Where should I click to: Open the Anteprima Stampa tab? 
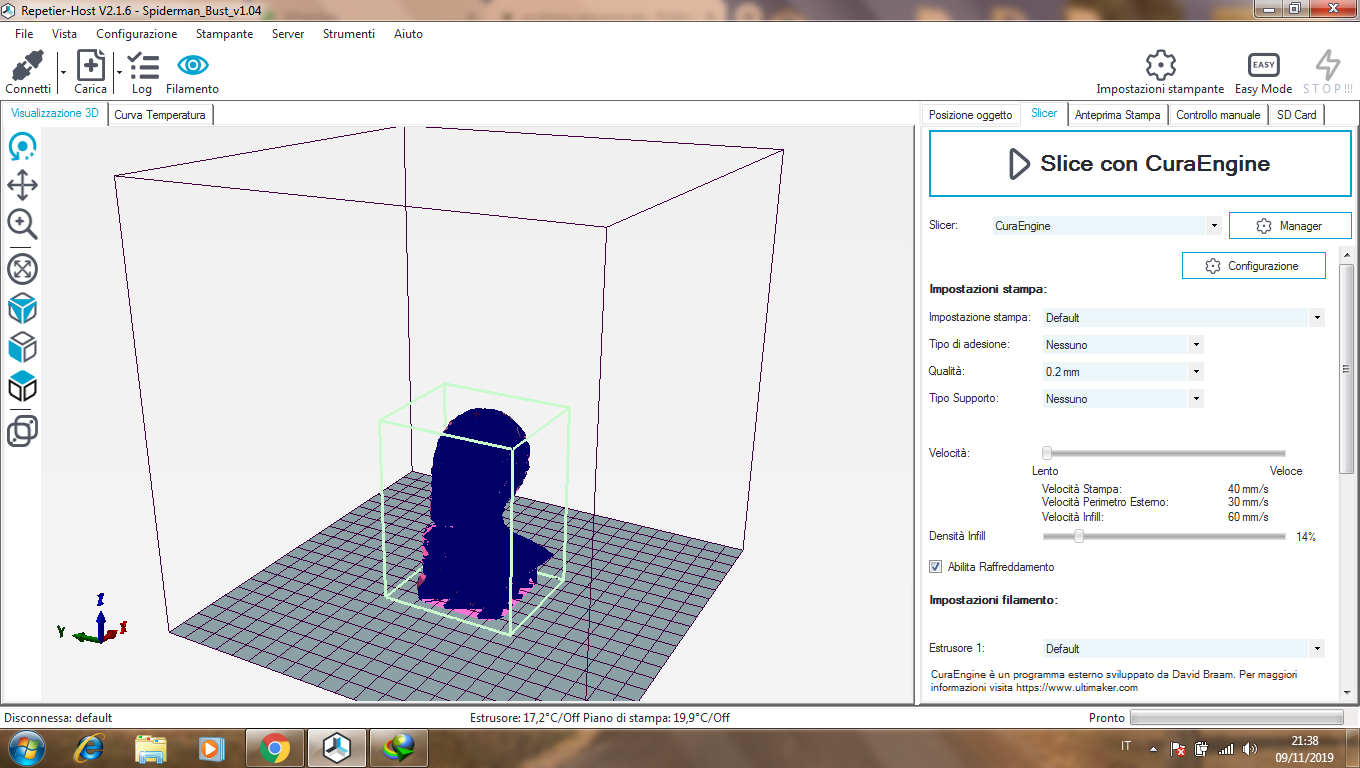click(1118, 115)
